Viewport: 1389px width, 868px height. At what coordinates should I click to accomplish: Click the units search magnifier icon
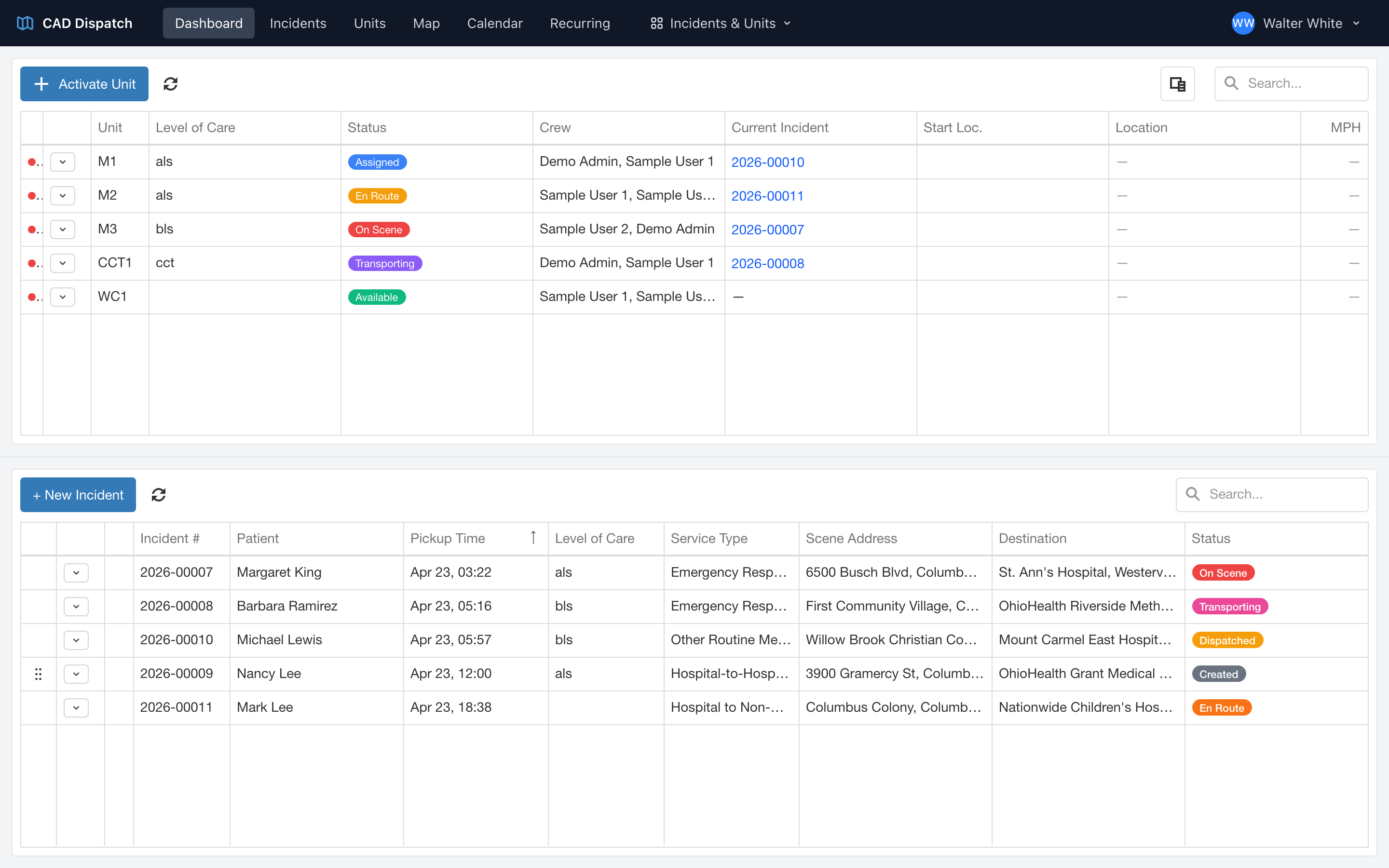[x=1231, y=83]
